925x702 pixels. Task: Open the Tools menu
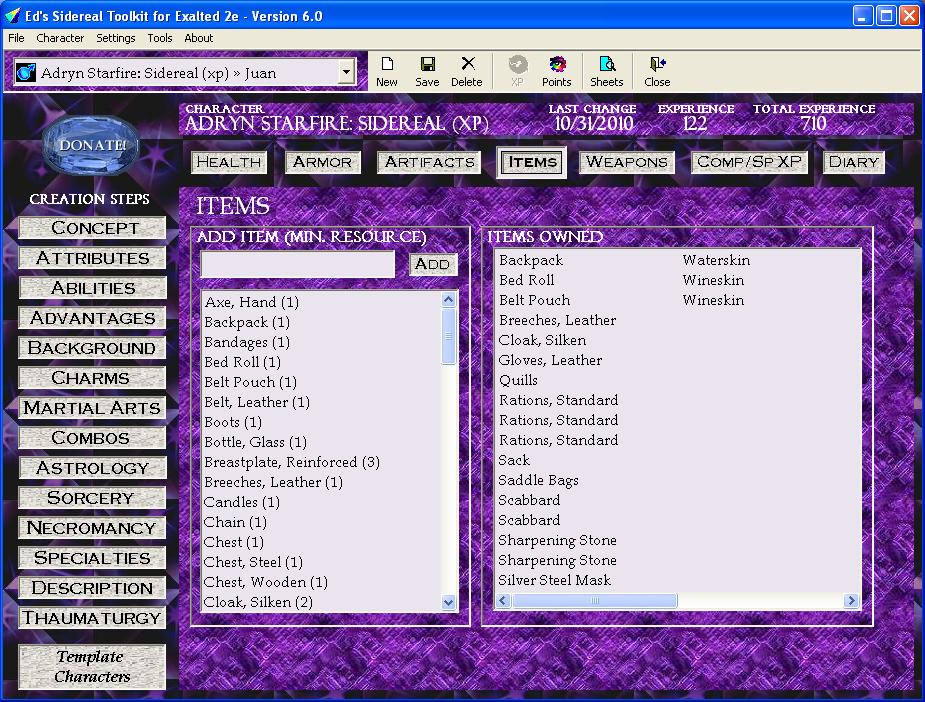click(x=160, y=38)
